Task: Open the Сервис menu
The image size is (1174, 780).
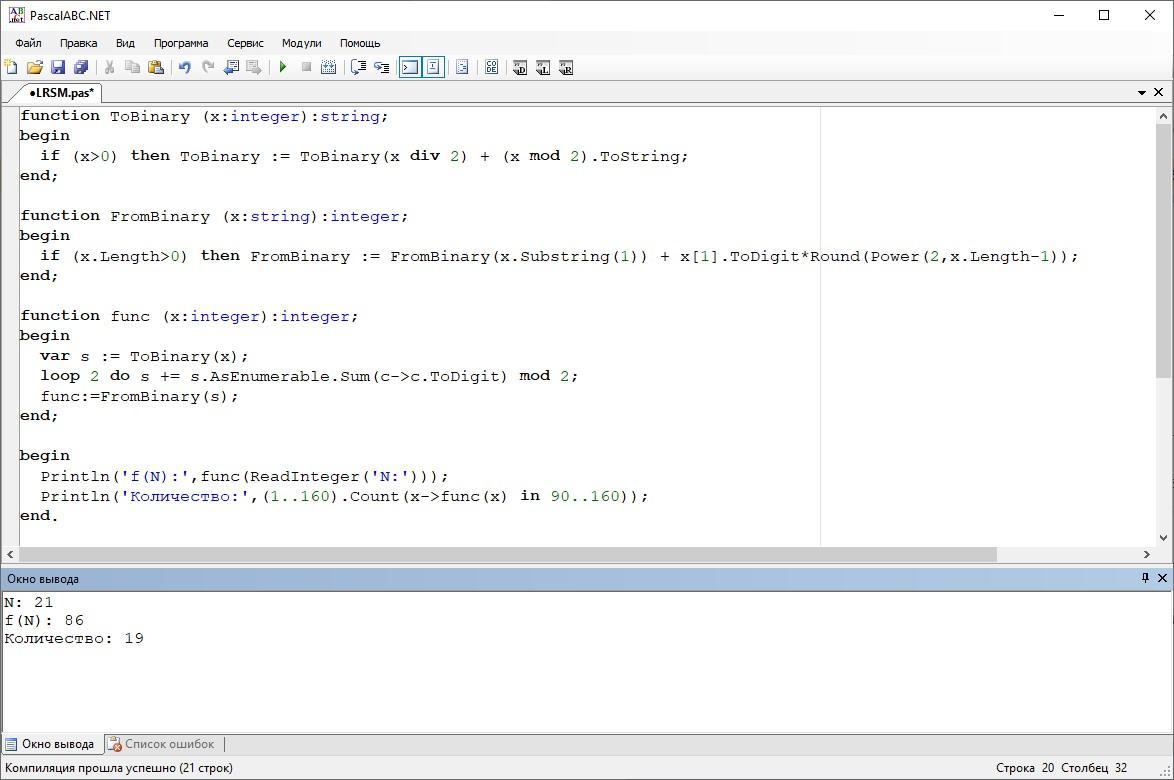Action: click(x=246, y=43)
